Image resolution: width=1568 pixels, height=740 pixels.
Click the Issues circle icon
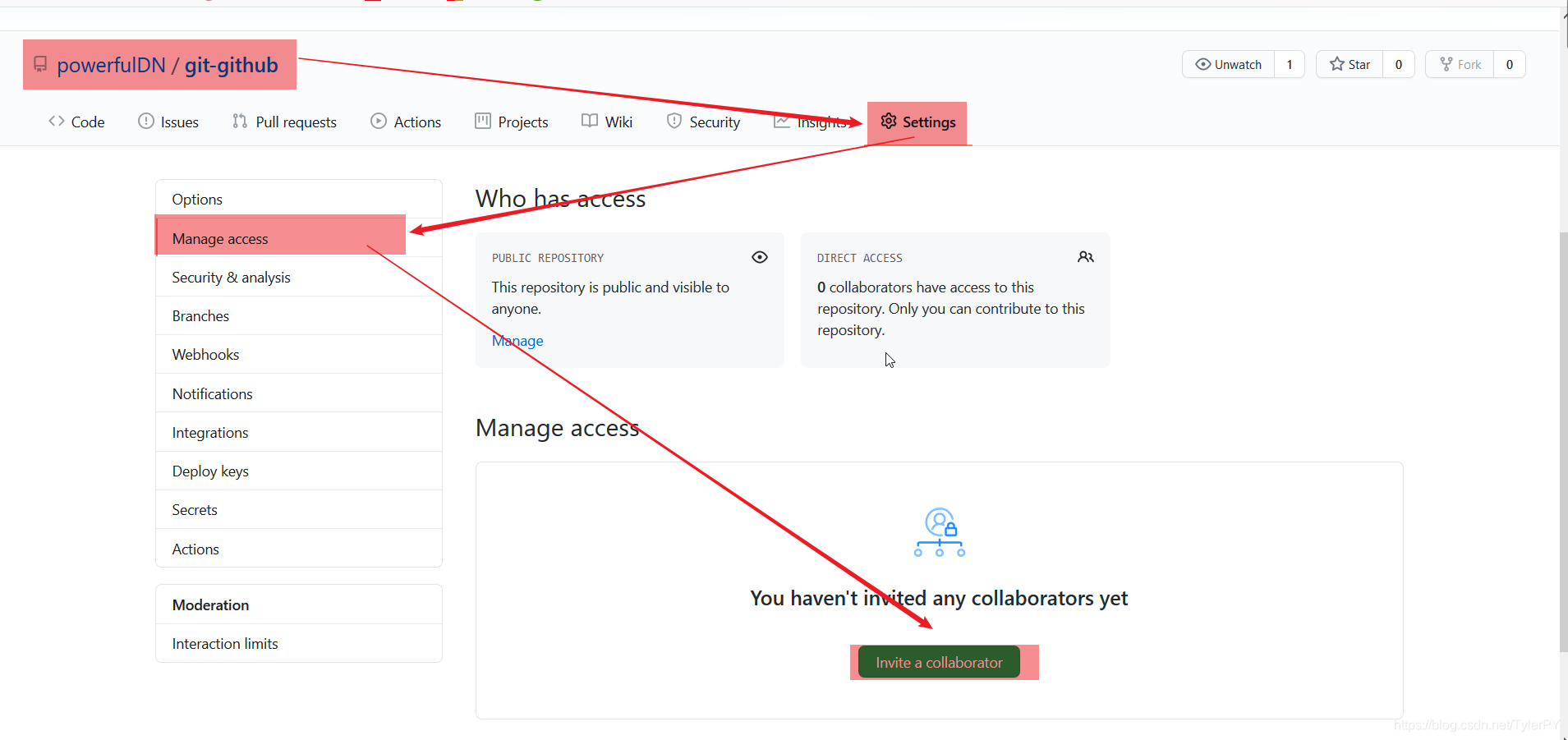(146, 121)
